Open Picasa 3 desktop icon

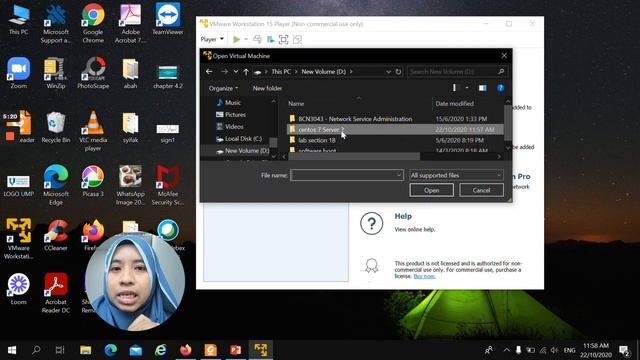pos(93,181)
